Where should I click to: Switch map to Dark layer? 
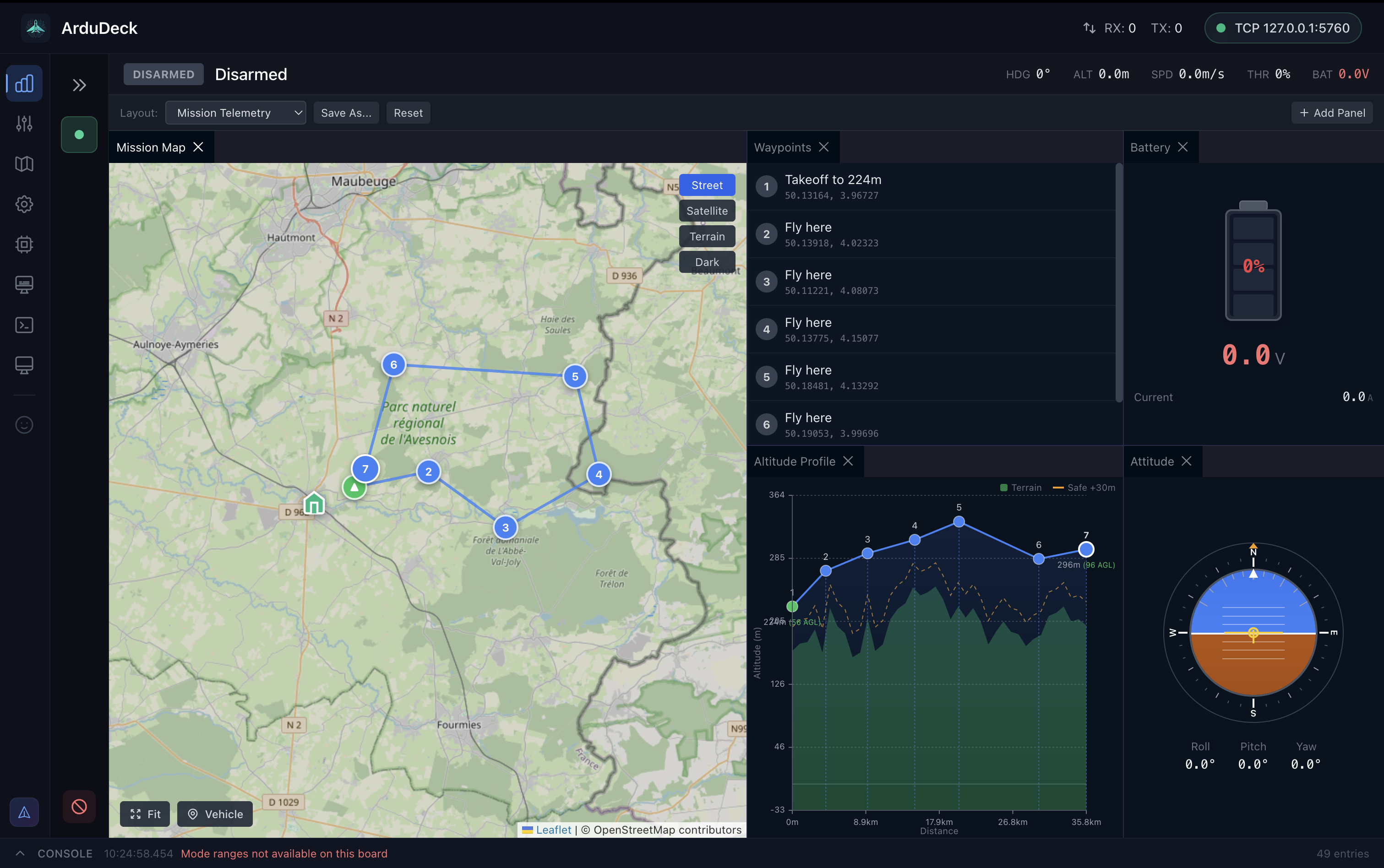tap(707, 262)
